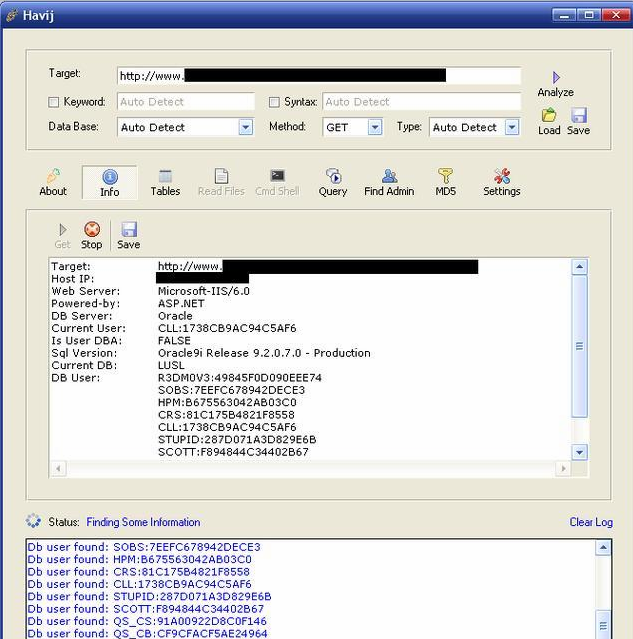The image size is (633, 639).
Task: Click the info panel scroll left arrow
Action: tap(58, 468)
